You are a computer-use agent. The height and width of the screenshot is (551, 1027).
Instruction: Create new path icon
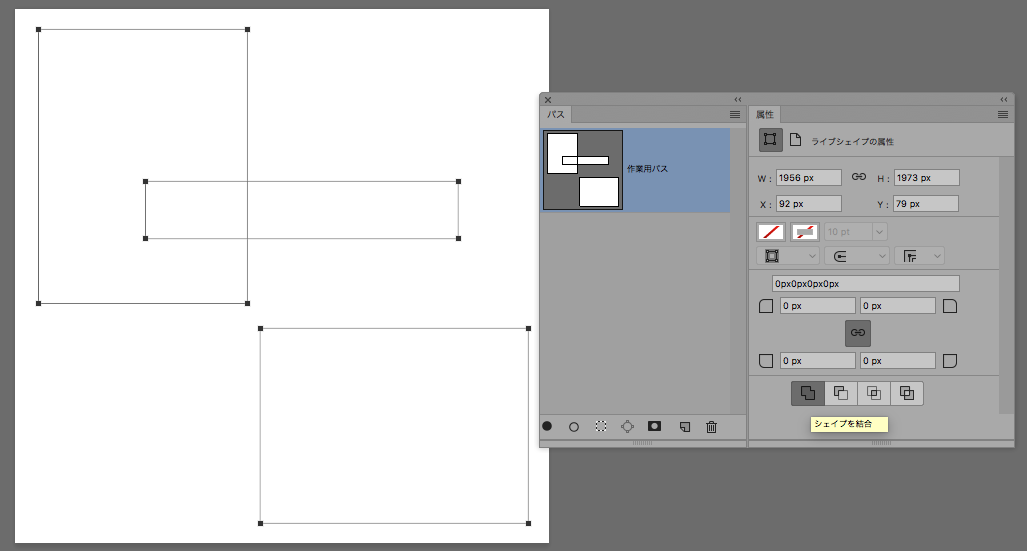[x=684, y=427]
